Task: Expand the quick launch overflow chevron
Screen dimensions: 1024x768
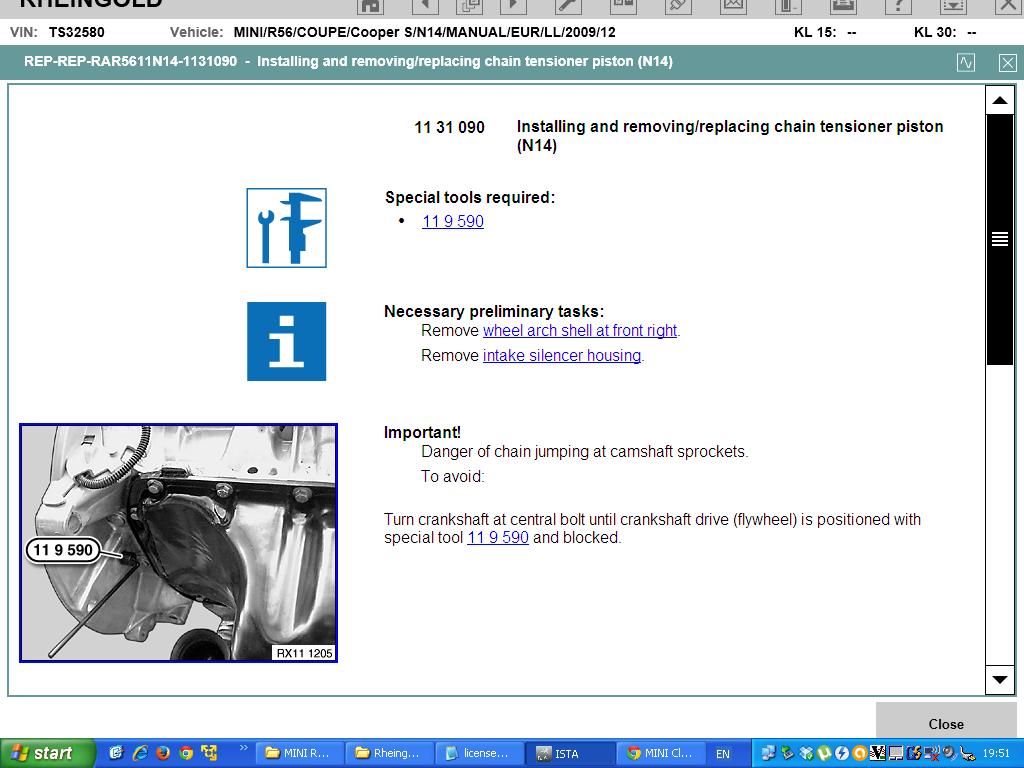Action: 243,748
